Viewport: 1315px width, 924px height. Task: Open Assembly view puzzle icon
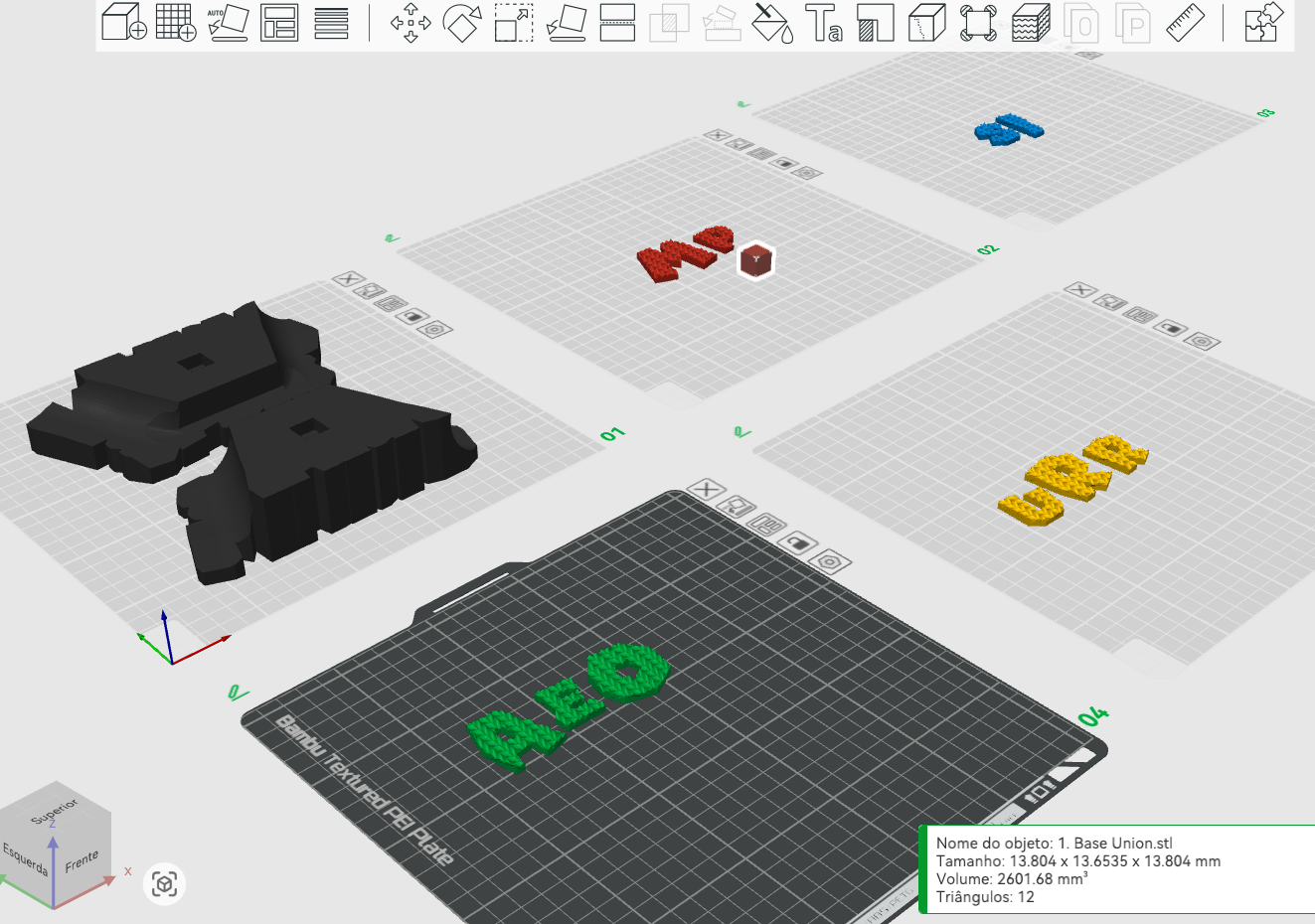1263,22
